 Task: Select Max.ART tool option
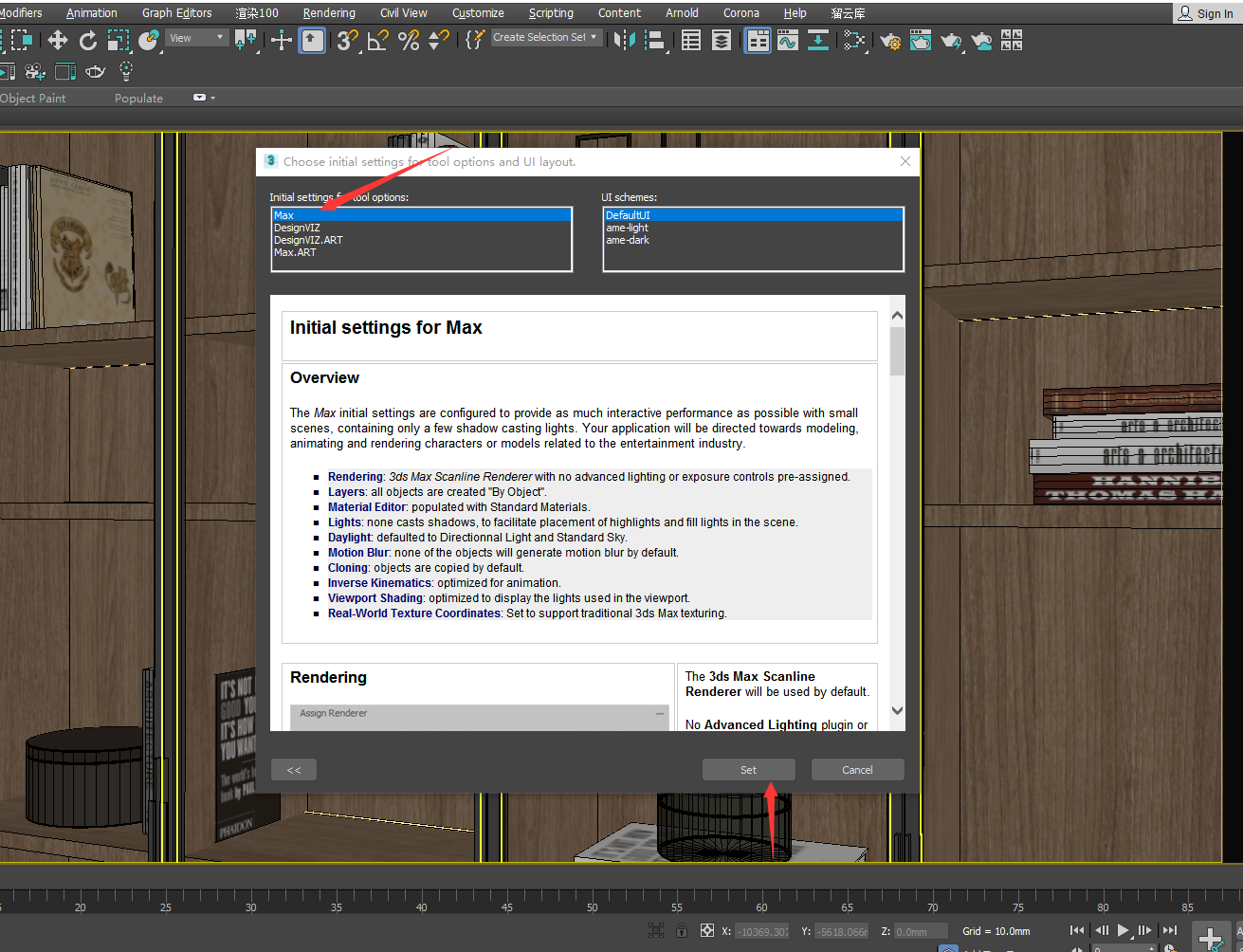[421, 252]
